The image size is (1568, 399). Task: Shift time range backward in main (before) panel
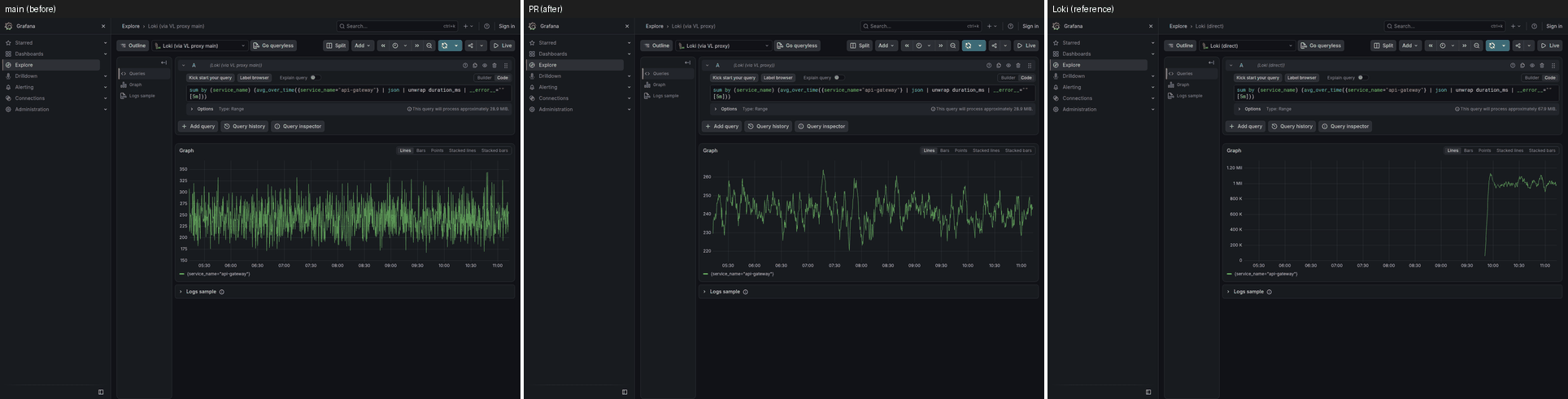383,46
